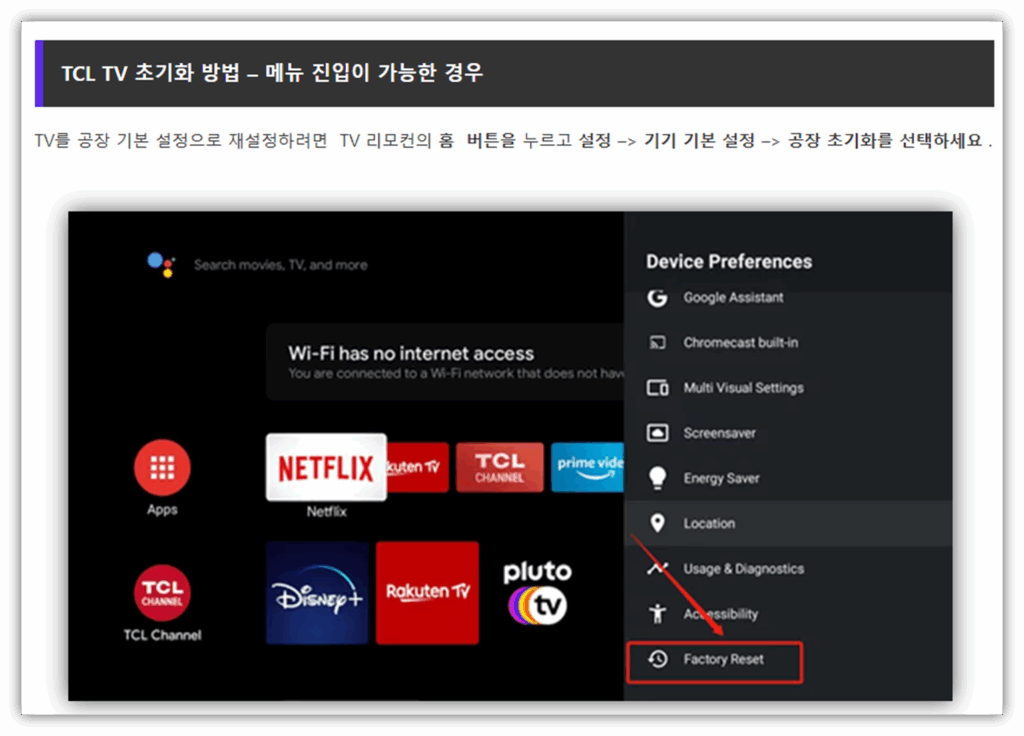Image resolution: width=1024 pixels, height=736 pixels.
Task: Click the Location pin icon
Action: pyautogui.click(x=657, y=523)
